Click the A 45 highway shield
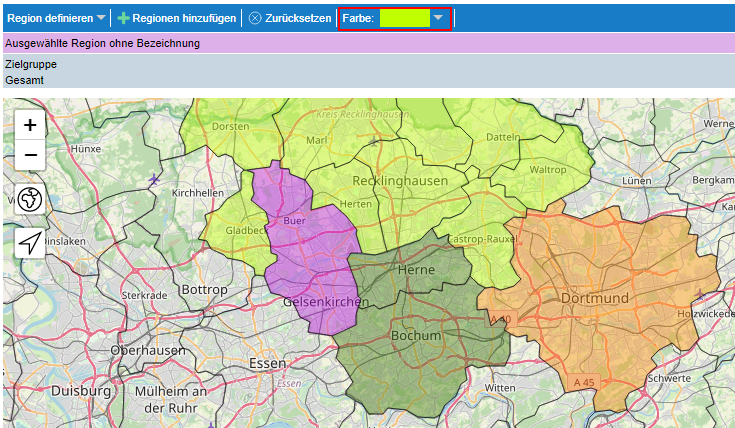735x428 pixels. [584, 383]
